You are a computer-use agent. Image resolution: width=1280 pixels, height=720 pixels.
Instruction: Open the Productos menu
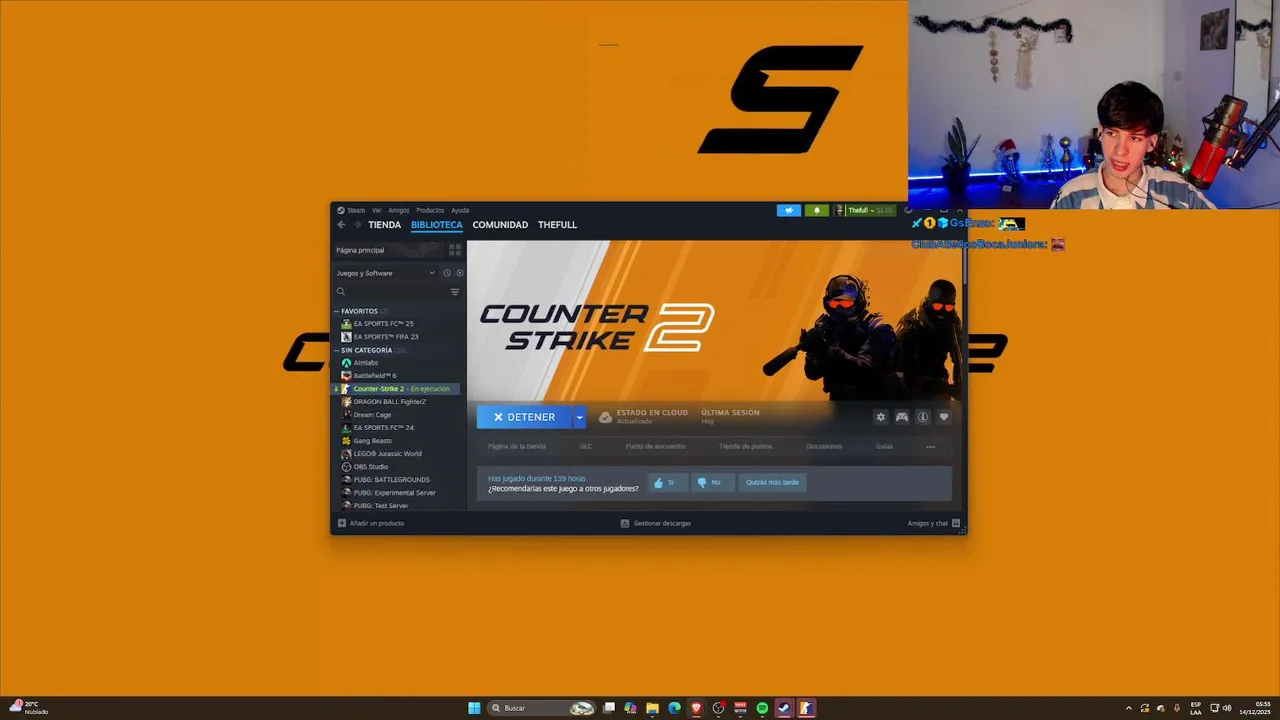[x=430, y=210]
